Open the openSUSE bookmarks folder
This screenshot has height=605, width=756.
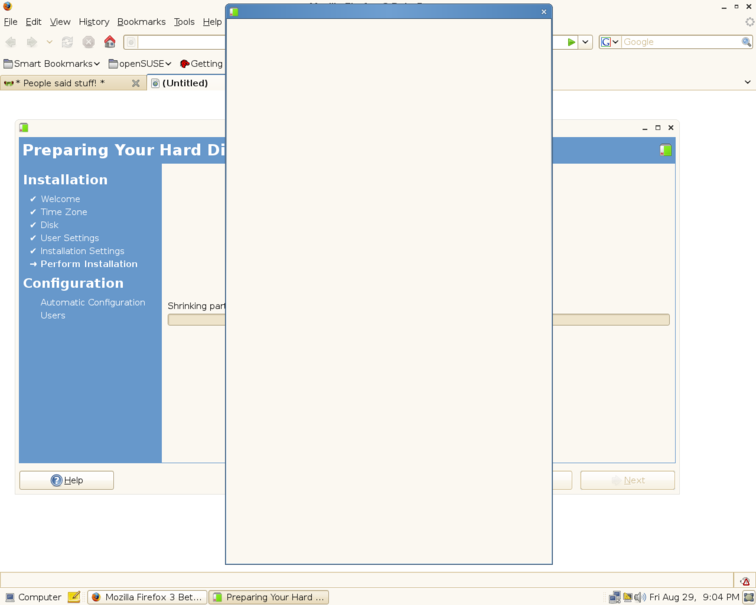[x=140, y=64]
